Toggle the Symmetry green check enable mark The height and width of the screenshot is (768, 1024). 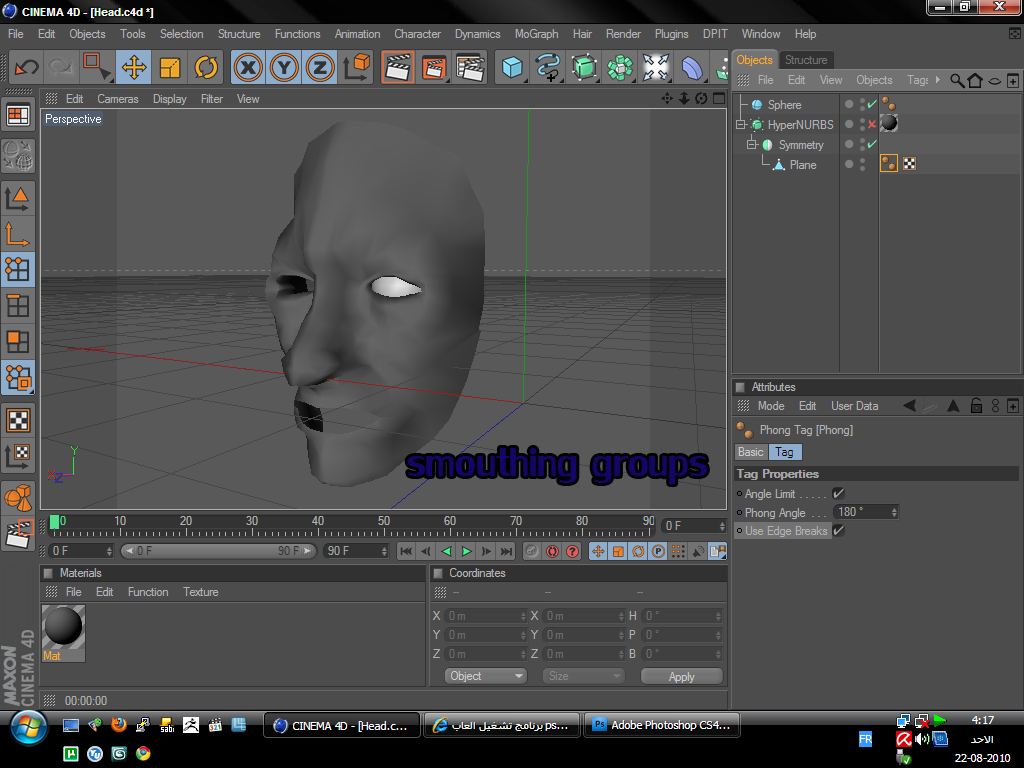click(x=872, y=144)
